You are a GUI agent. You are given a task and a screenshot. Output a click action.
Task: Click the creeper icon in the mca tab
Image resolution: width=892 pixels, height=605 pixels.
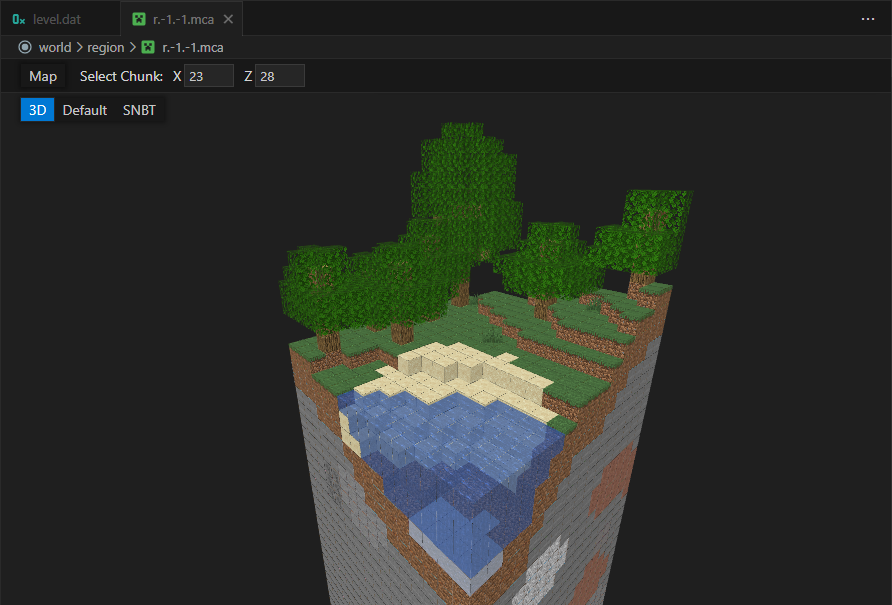coord(139,19)
